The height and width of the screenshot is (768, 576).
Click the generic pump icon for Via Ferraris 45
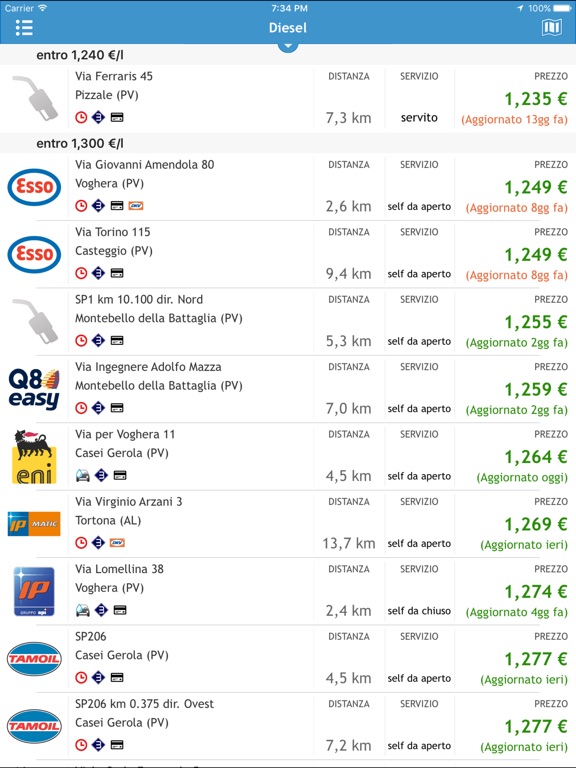(35, 98)
